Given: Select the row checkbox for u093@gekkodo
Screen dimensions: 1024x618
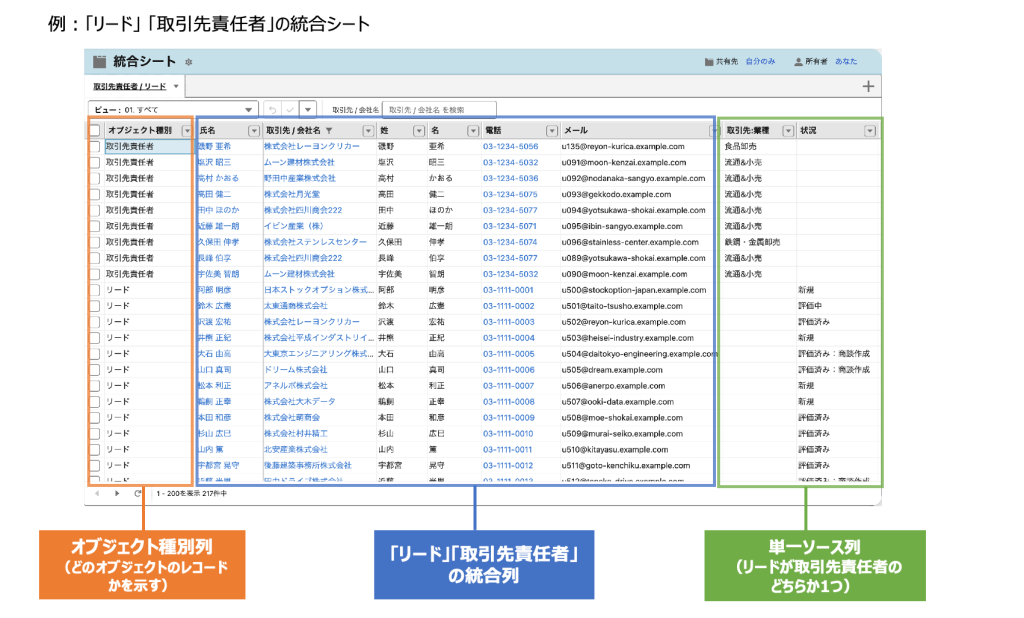Looking at the screenshot, I should pos(95,194).
